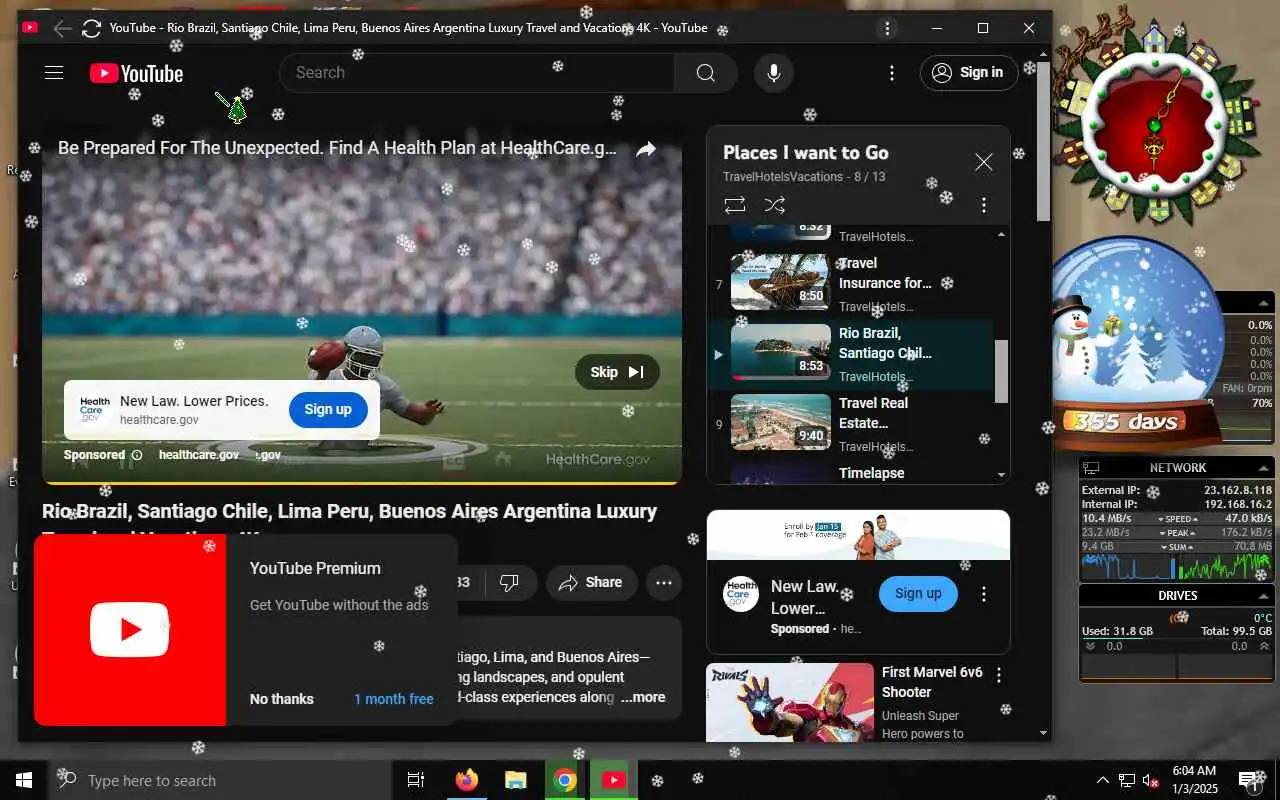Play playlist item Travel Real Estate…
Screen dimensions: 1280x800
(x=853, y=423)
